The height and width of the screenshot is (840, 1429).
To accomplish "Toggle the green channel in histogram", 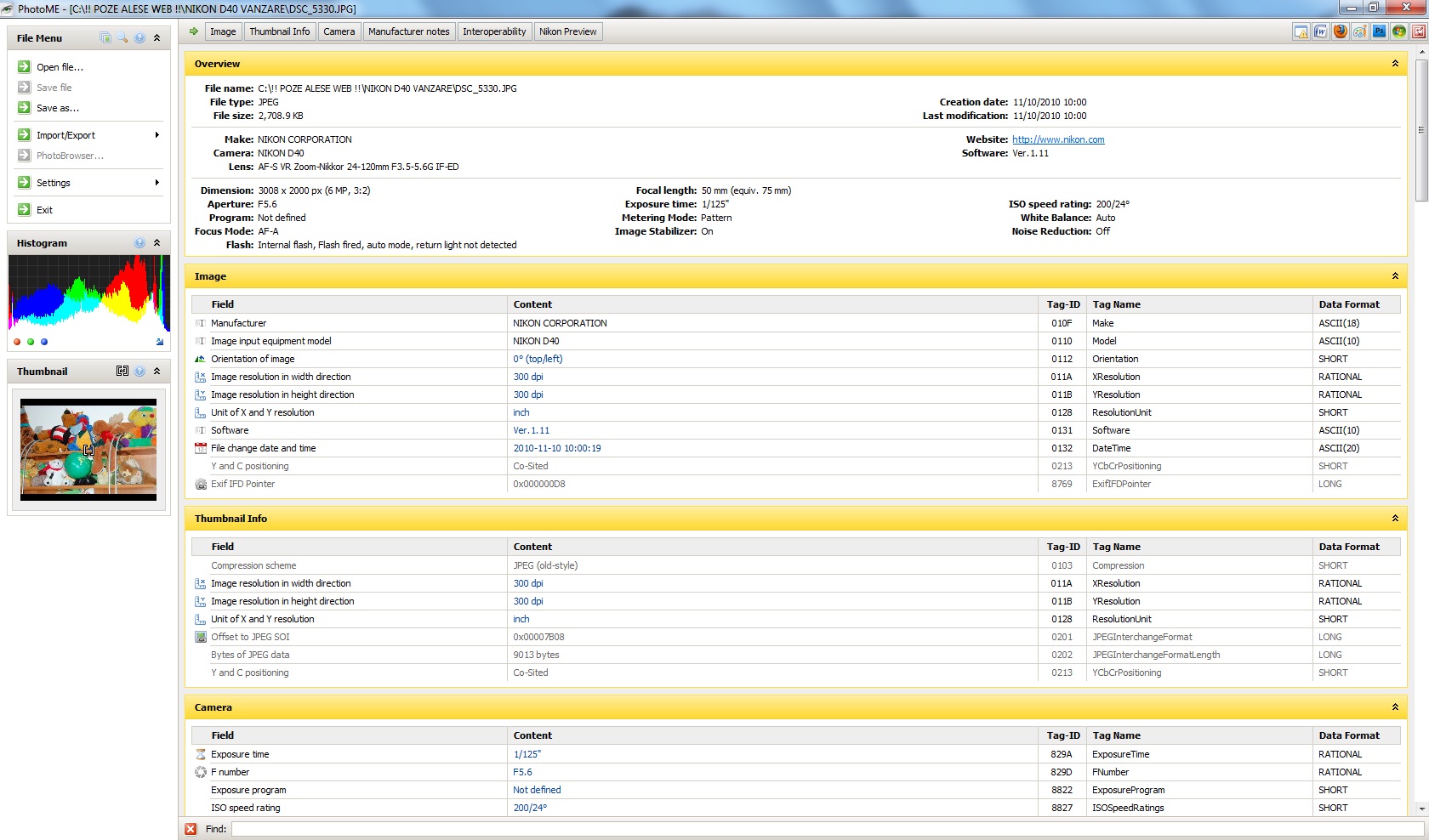I will click(x=31, y=342).
